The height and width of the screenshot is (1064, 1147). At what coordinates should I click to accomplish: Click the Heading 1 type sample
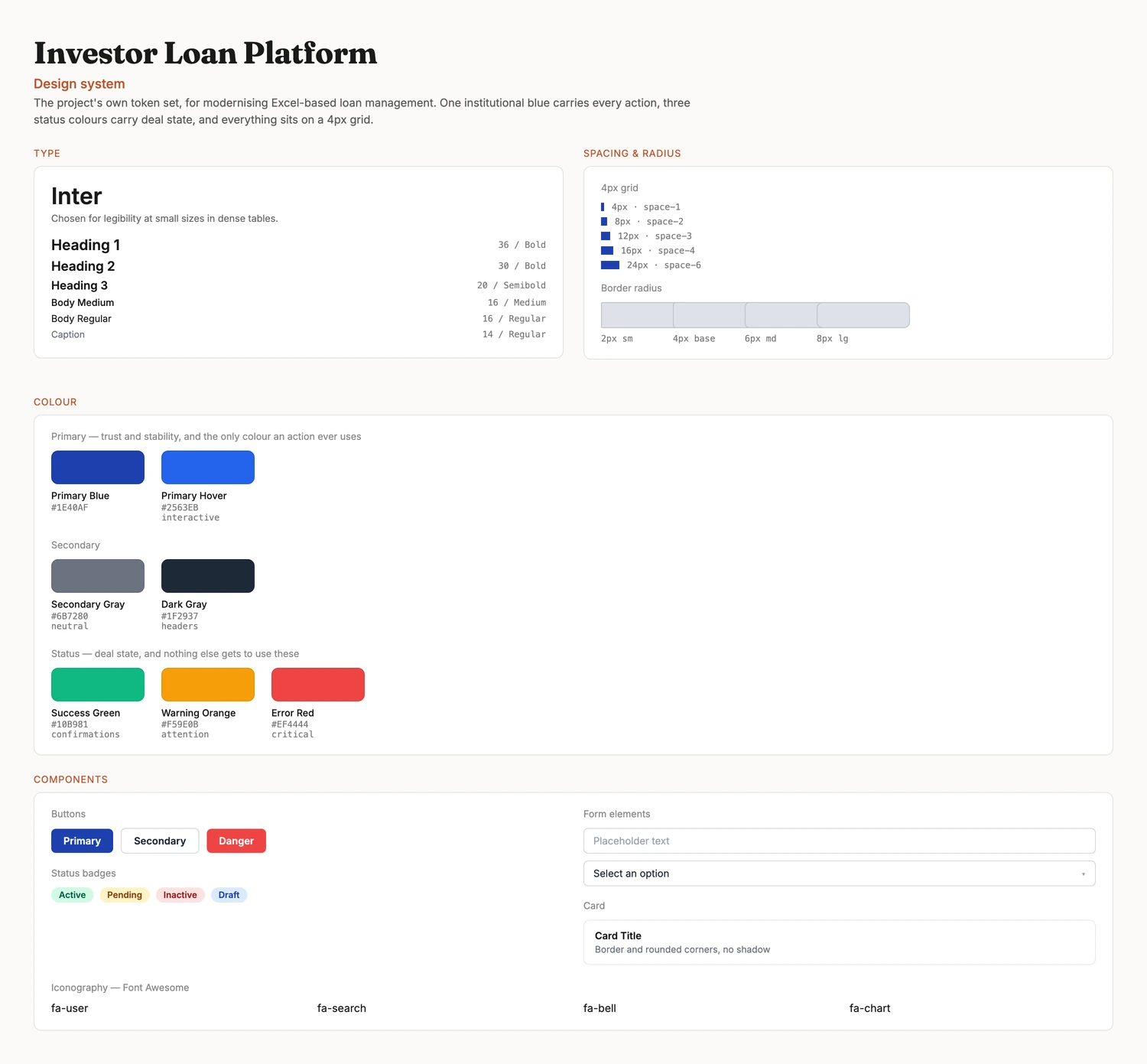point(86,245)
